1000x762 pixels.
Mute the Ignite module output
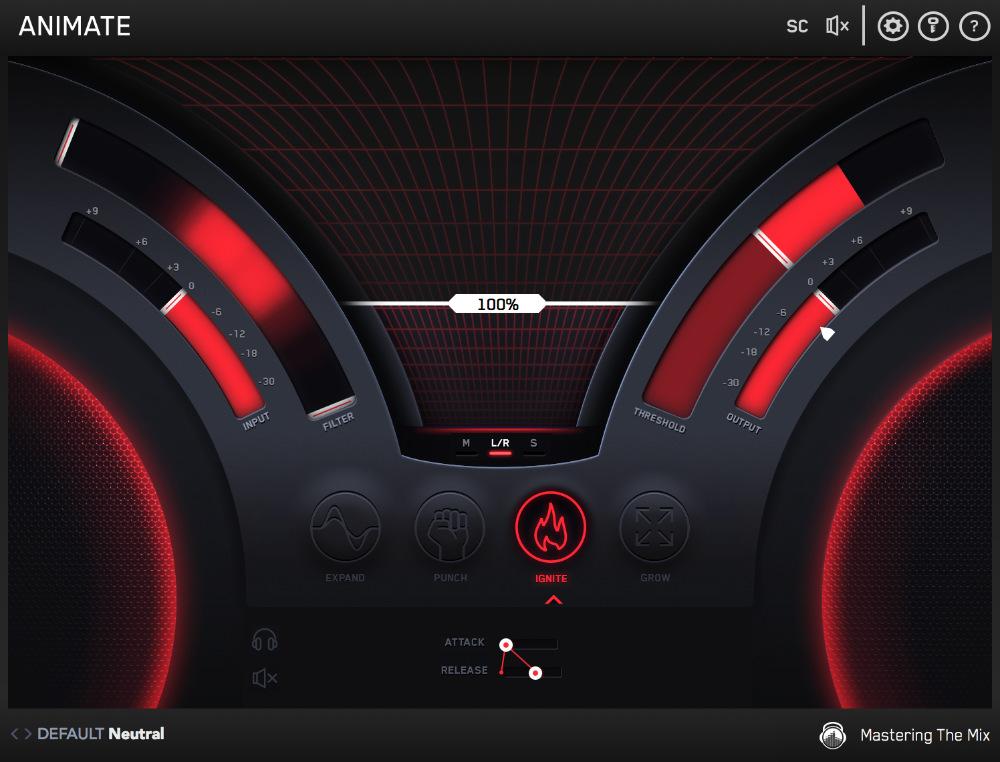(263, 676)
